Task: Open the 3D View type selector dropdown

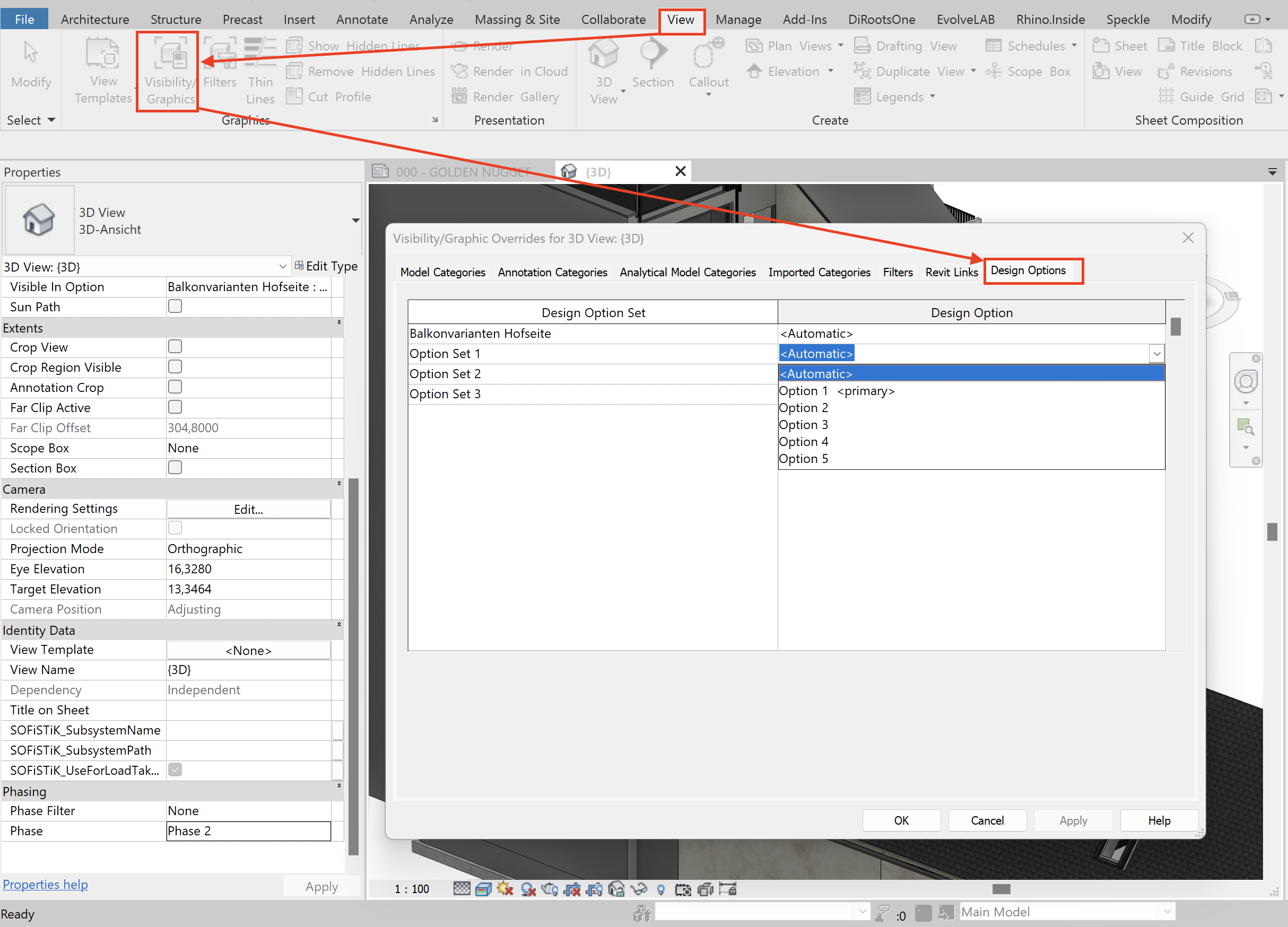Action: click(355, 220)
